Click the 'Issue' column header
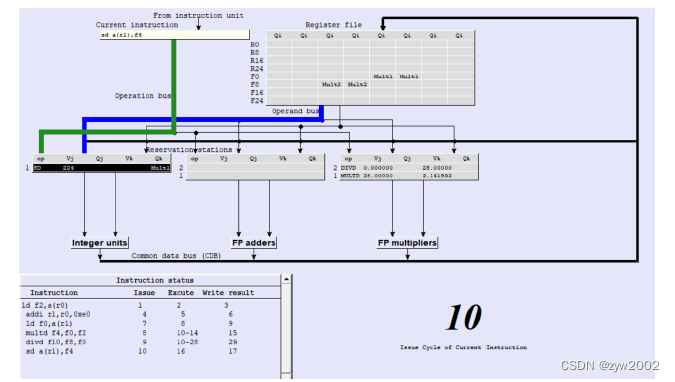Screen dimensions: 675x382 [x=144, y=292]
